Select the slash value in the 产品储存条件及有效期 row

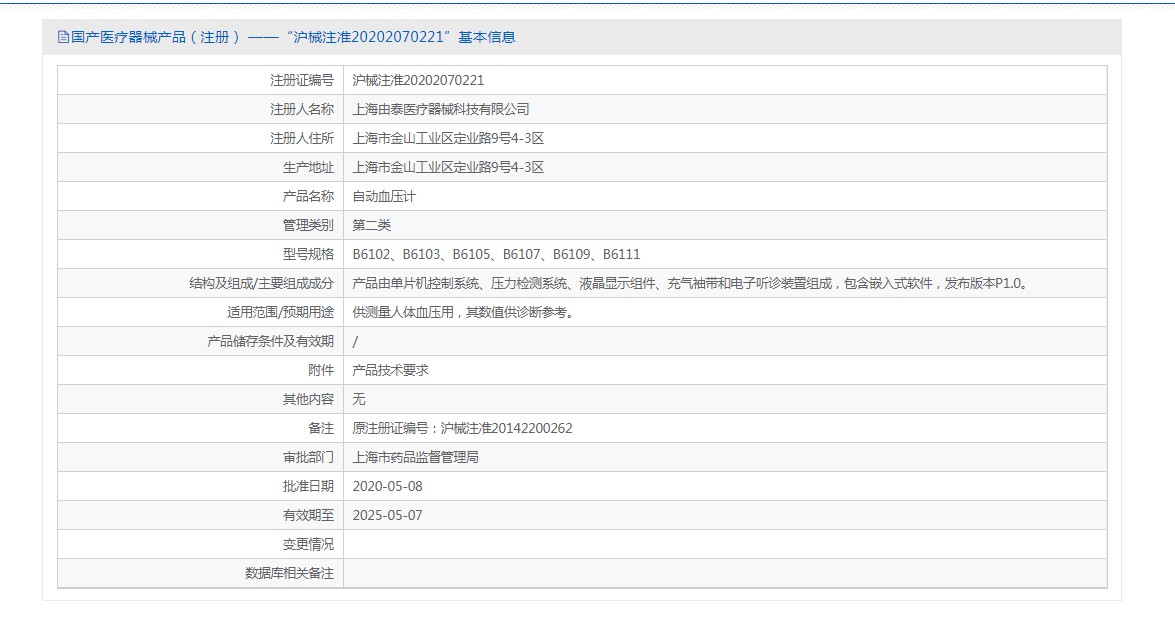(355, 341)
